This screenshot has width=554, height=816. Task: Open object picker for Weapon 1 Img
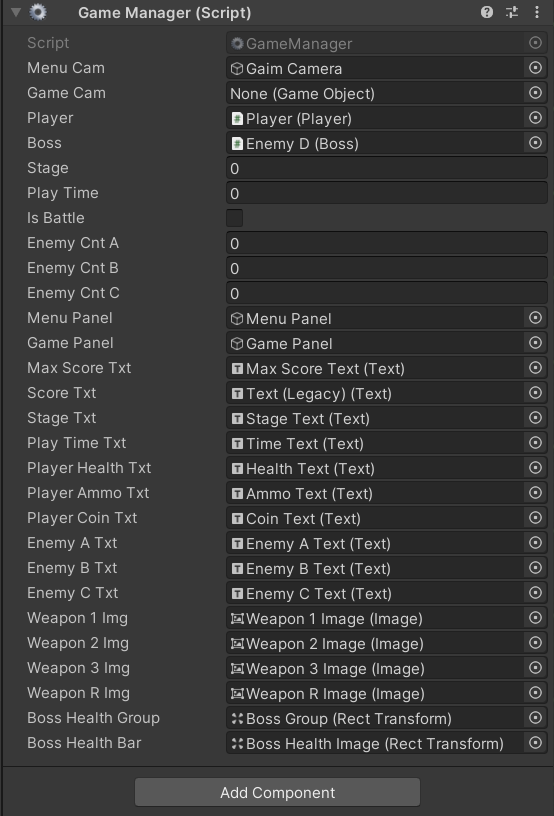pyautogui.click(x=535, y=618)
